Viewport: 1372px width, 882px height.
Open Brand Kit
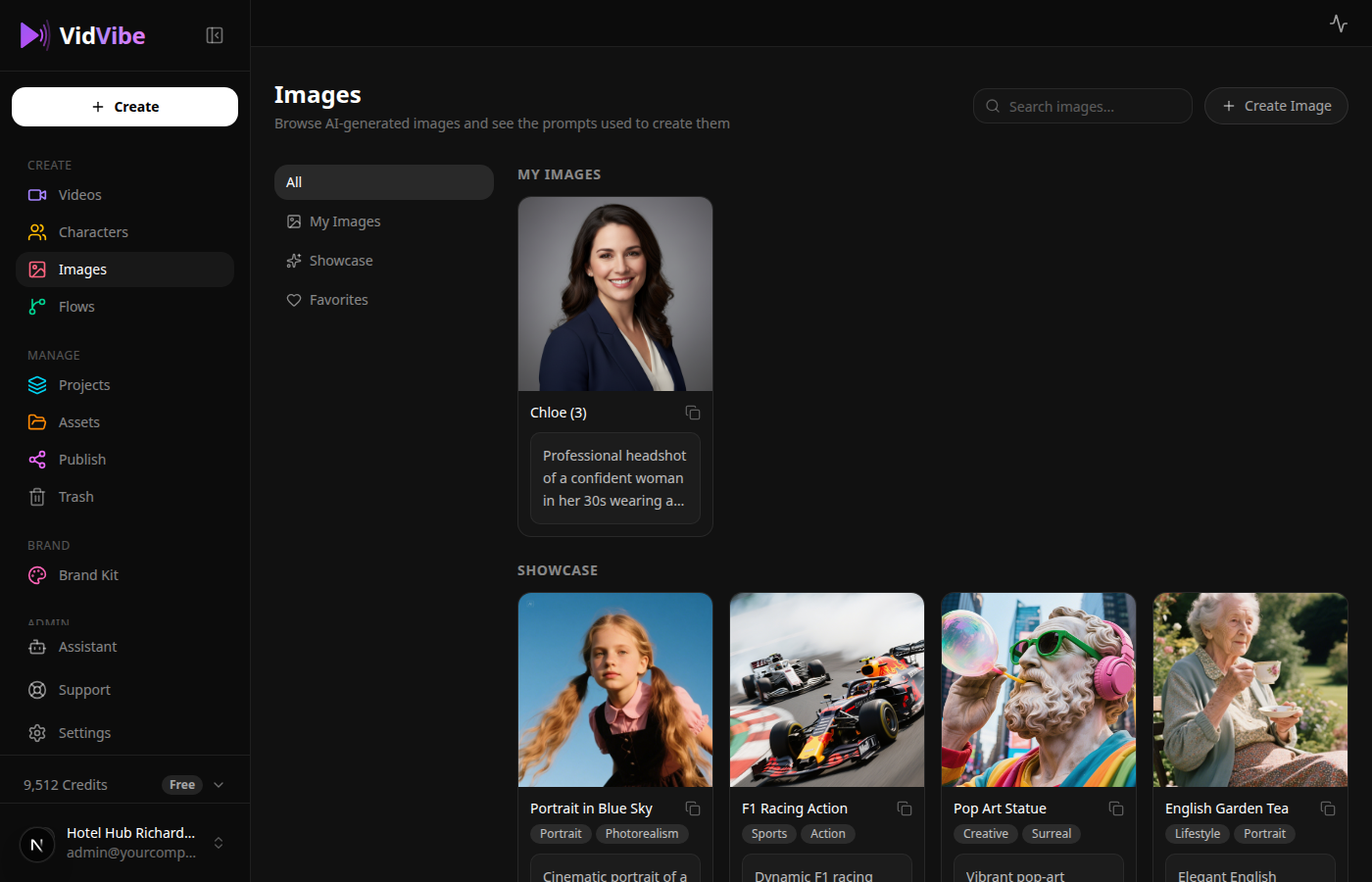124,575
